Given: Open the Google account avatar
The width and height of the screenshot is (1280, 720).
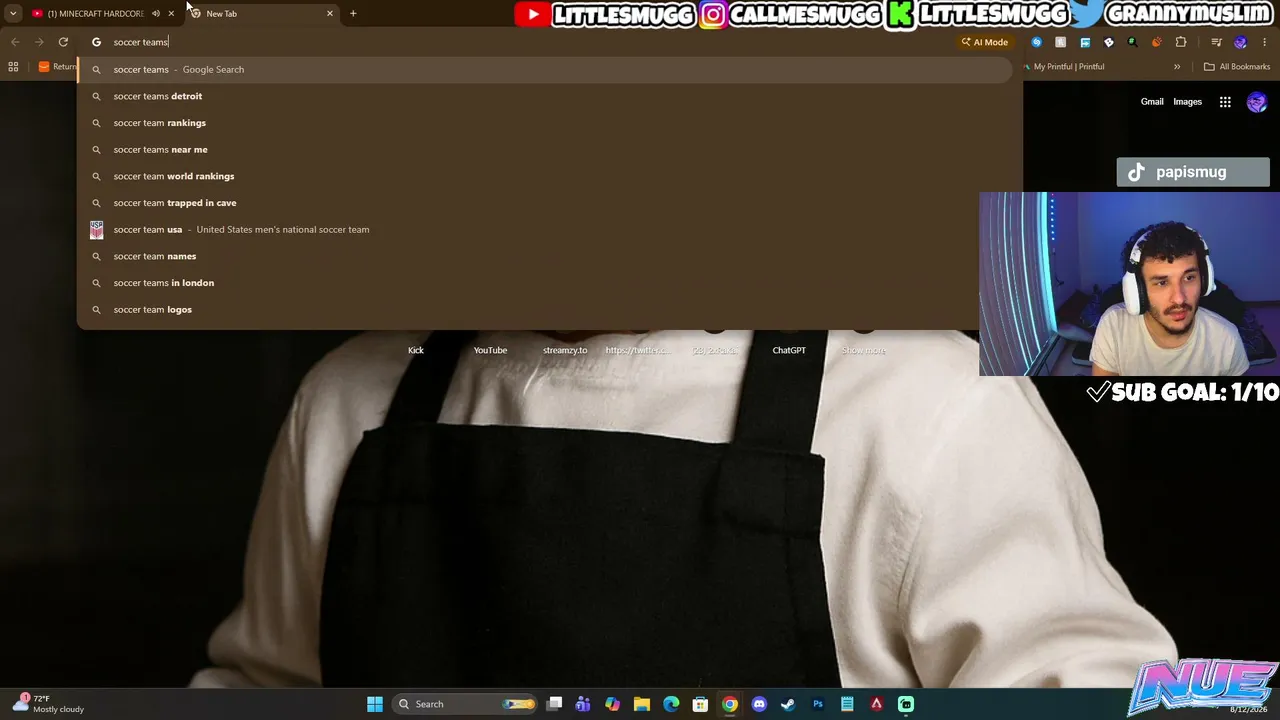Looking at the screenshot, I should (1257, 102).
